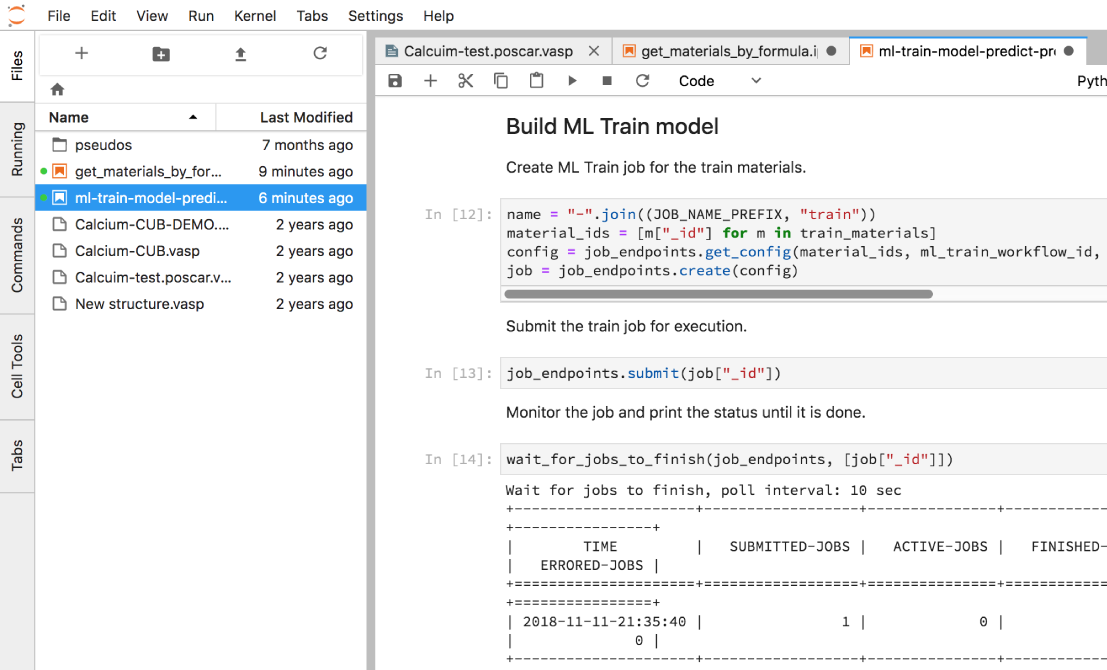Viewport: 1107px width, 670px height.
Task: Open the Commands sidebar panel
Action: pyautogui.click(x=17, y=255)
